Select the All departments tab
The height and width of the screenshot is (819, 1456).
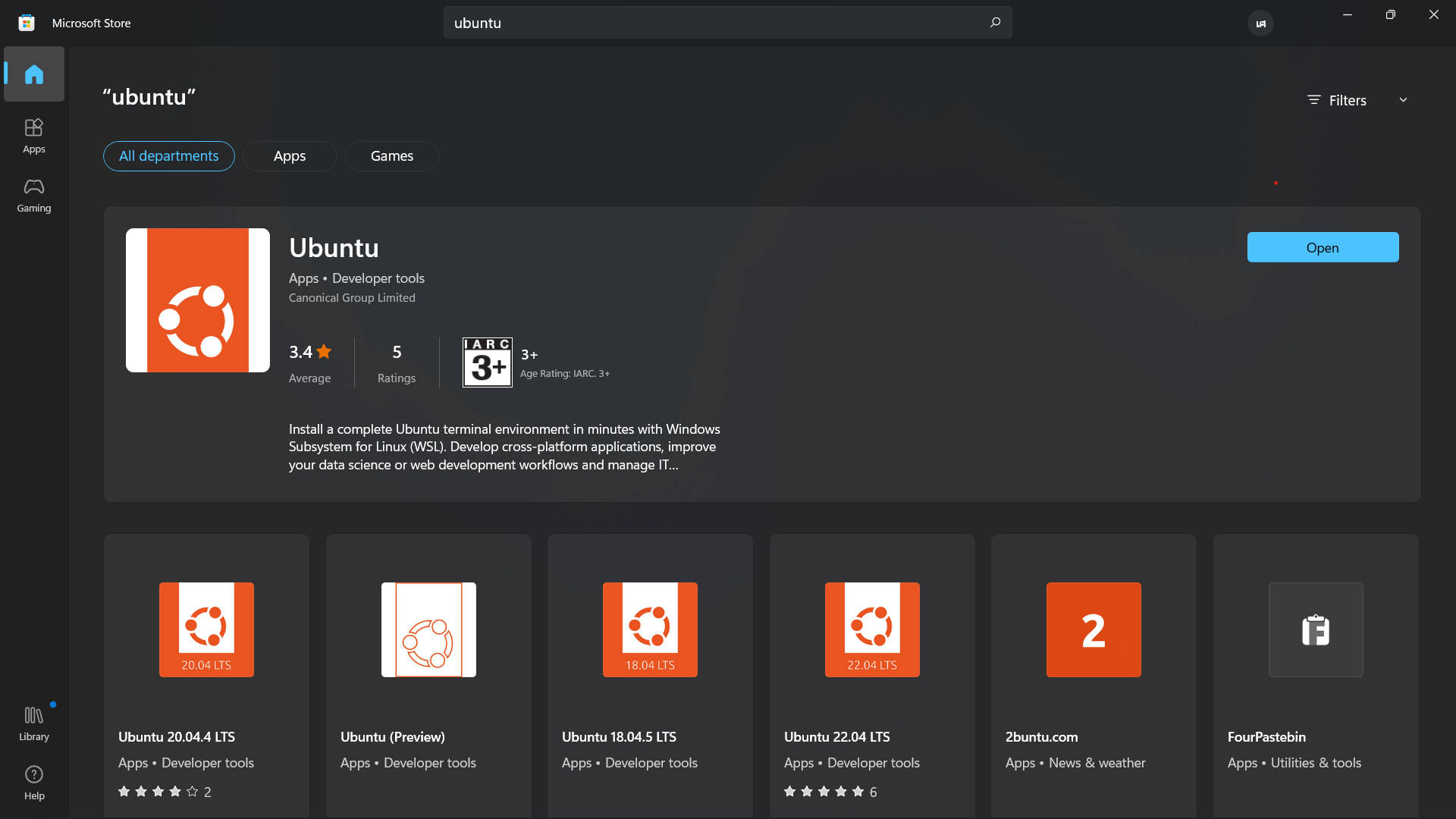(x=169, y=156)
